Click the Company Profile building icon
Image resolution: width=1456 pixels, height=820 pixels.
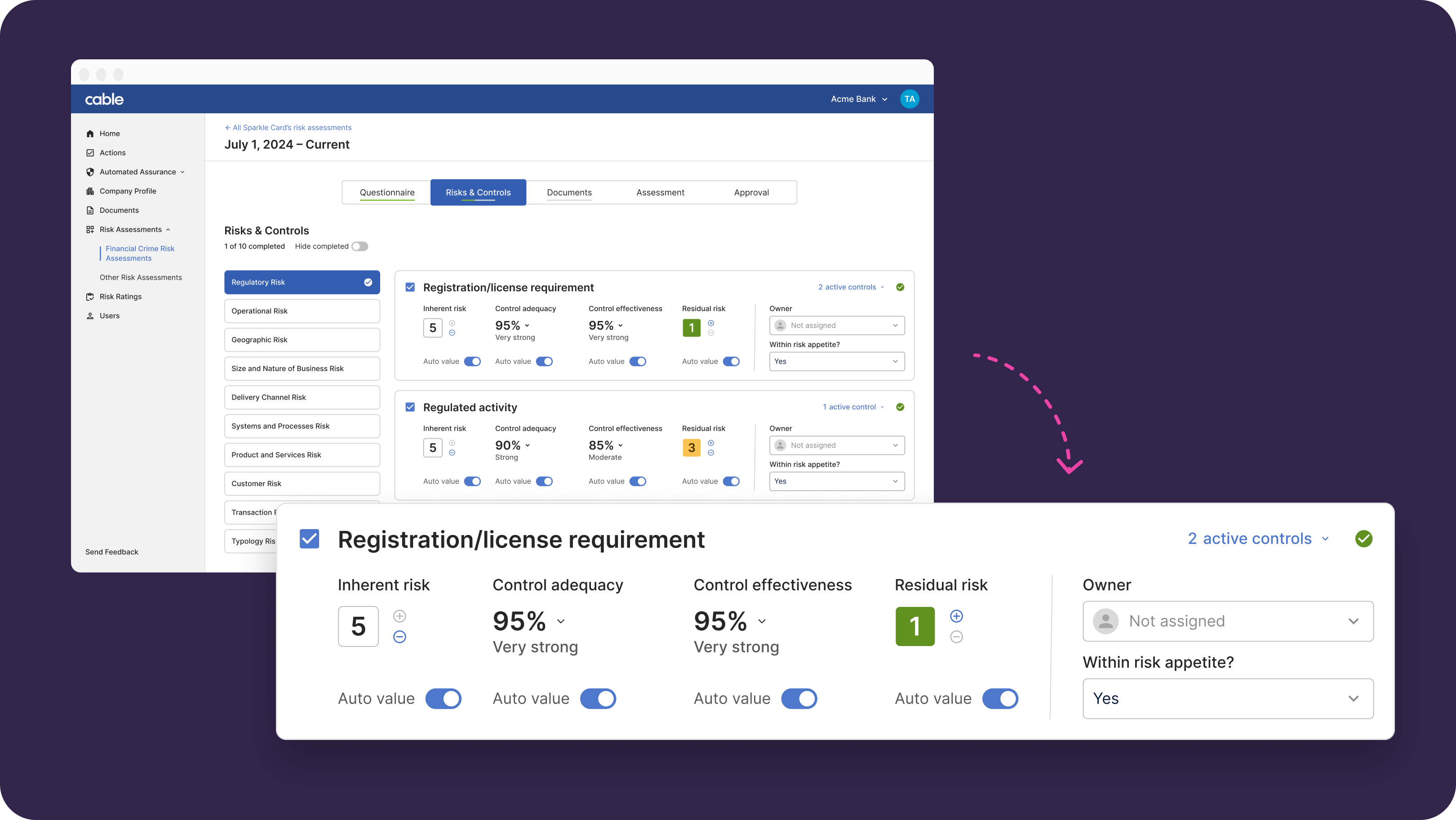(x=90, y=191)
